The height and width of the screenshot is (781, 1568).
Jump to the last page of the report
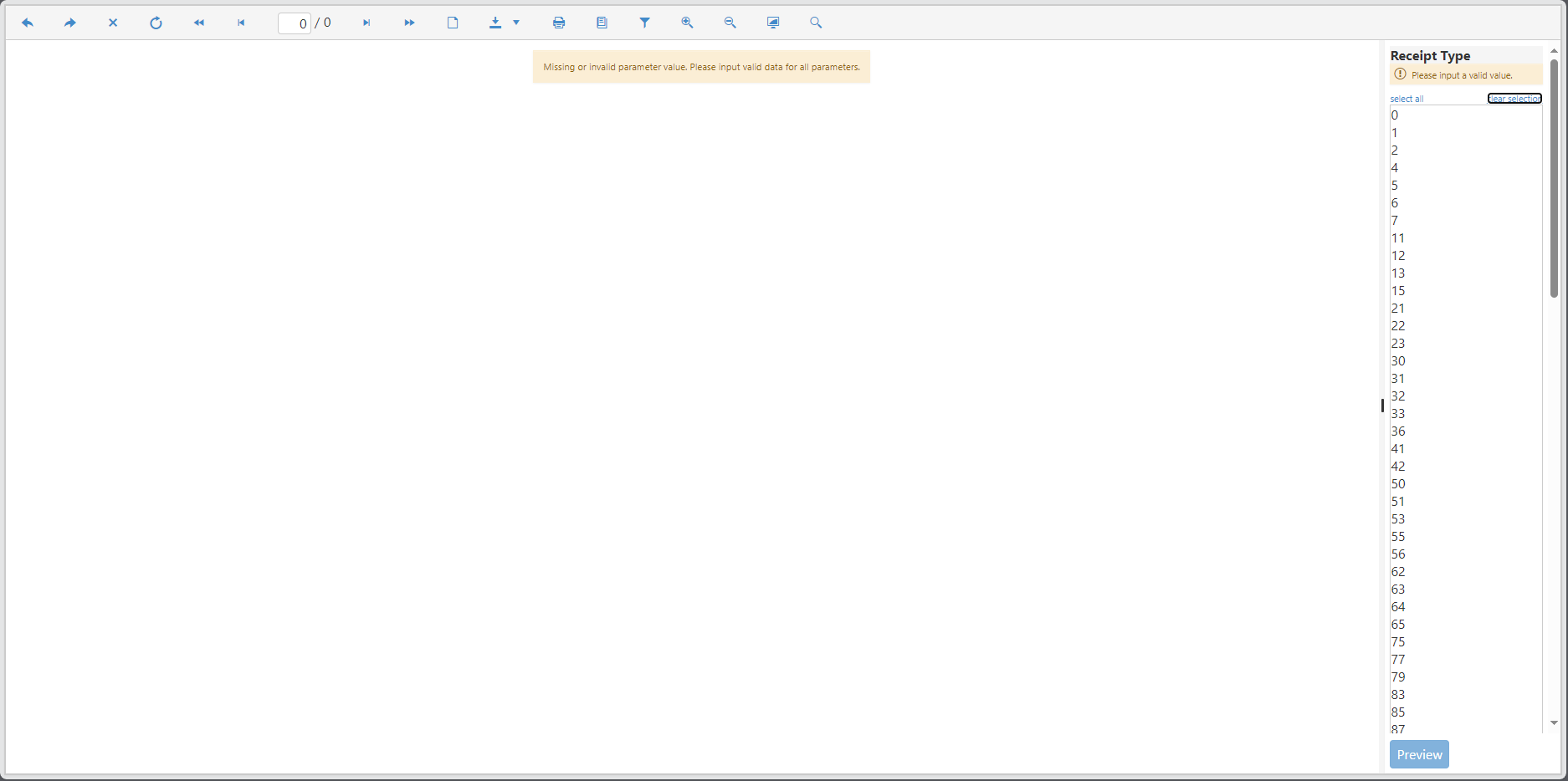pyautogui.click(x=409, y=23)
